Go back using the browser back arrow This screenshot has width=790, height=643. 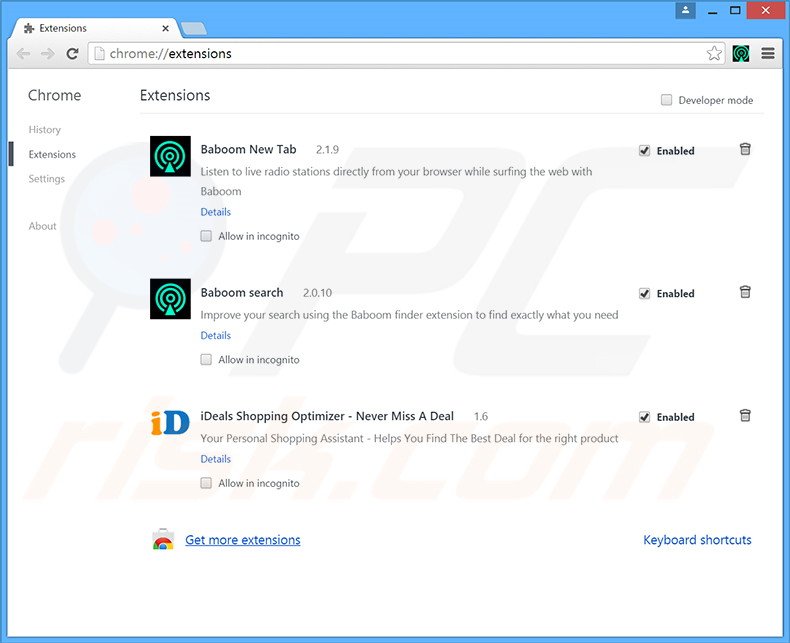tap(23, 53)
